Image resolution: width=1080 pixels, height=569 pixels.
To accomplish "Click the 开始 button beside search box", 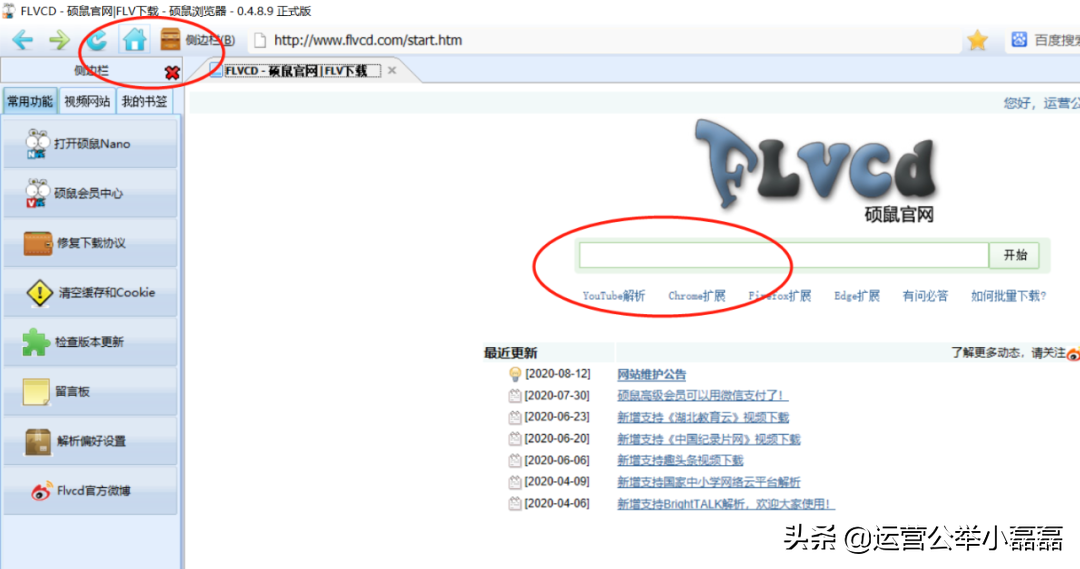I will pyautogui.click(x=1015, y=255).
